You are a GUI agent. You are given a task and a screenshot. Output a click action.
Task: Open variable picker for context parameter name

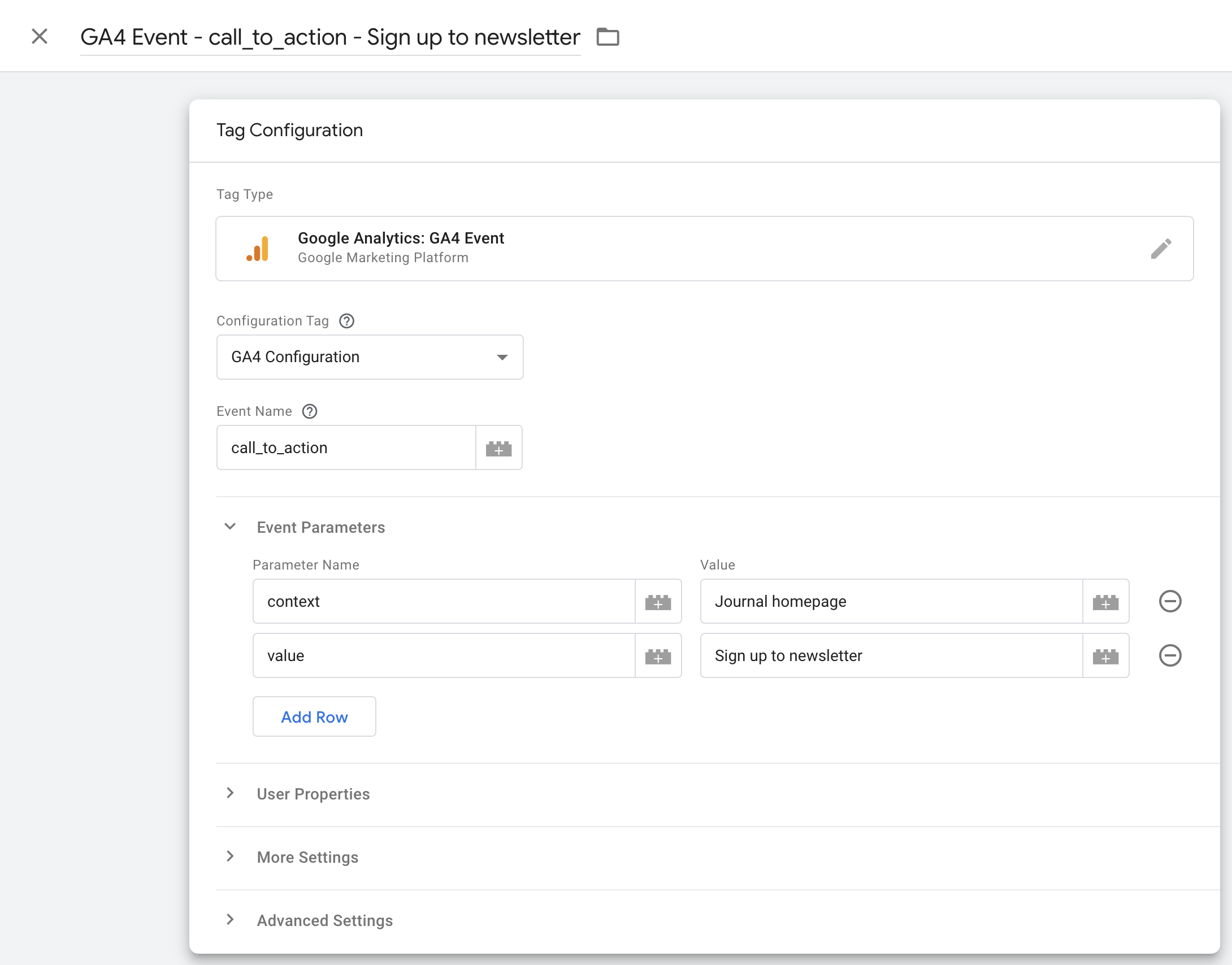click(658, 602)
